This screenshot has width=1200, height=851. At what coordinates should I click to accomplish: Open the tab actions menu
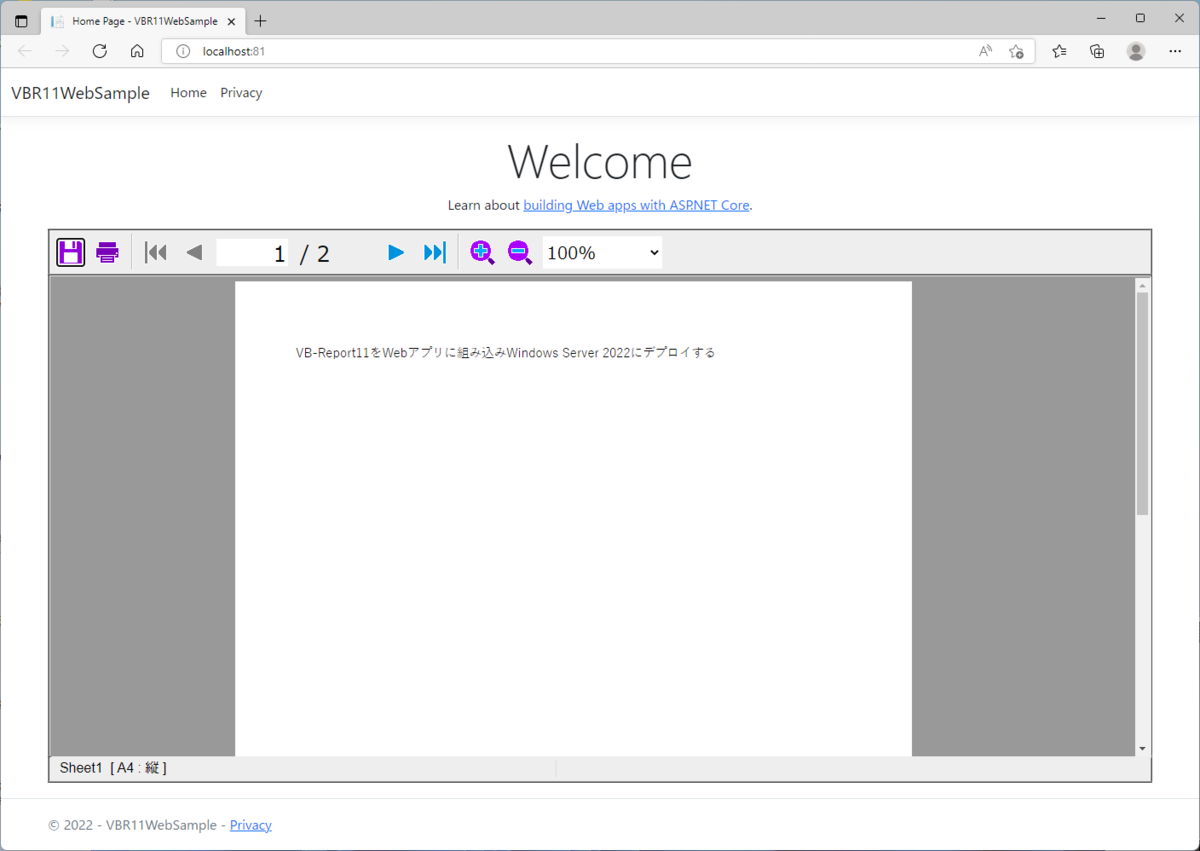20,20
